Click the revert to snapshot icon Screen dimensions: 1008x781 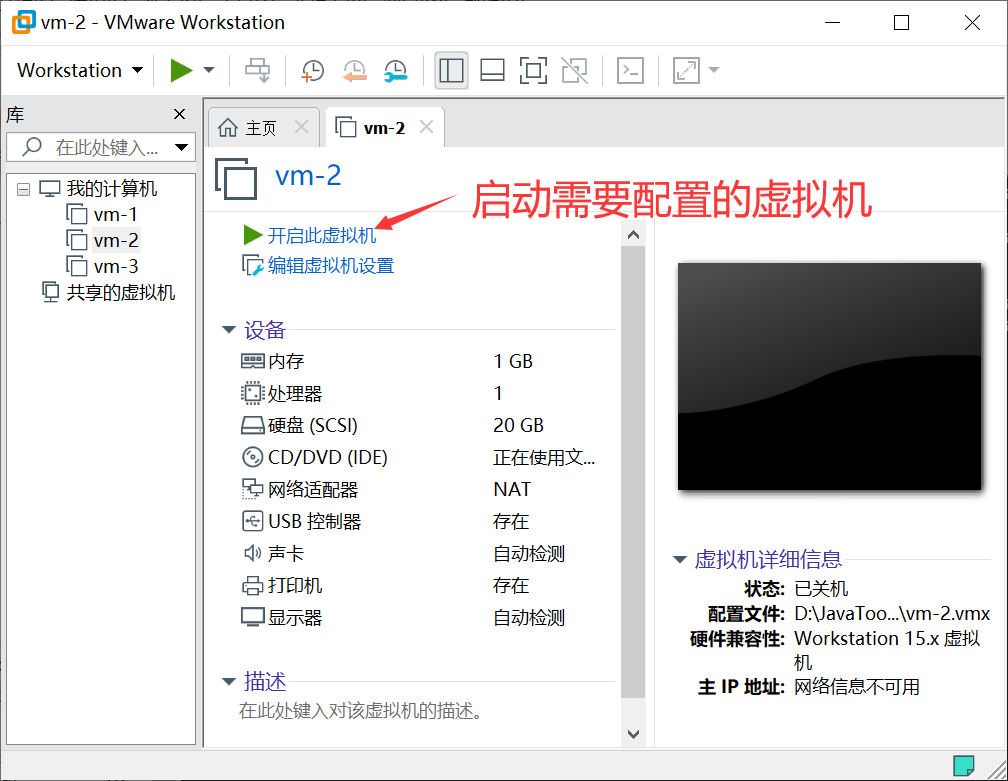(354, 70)
